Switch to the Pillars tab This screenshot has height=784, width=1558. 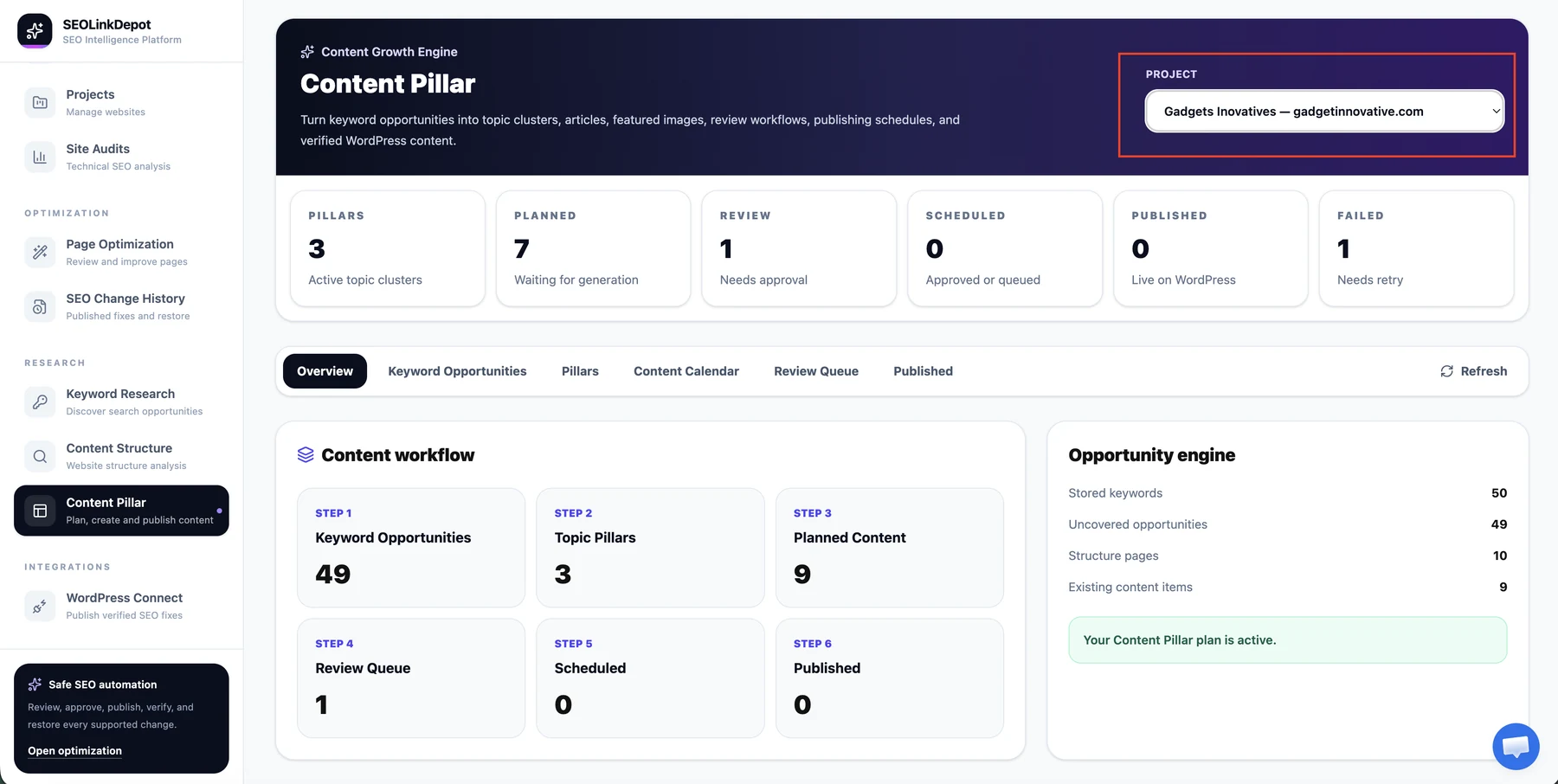(580, 371)
